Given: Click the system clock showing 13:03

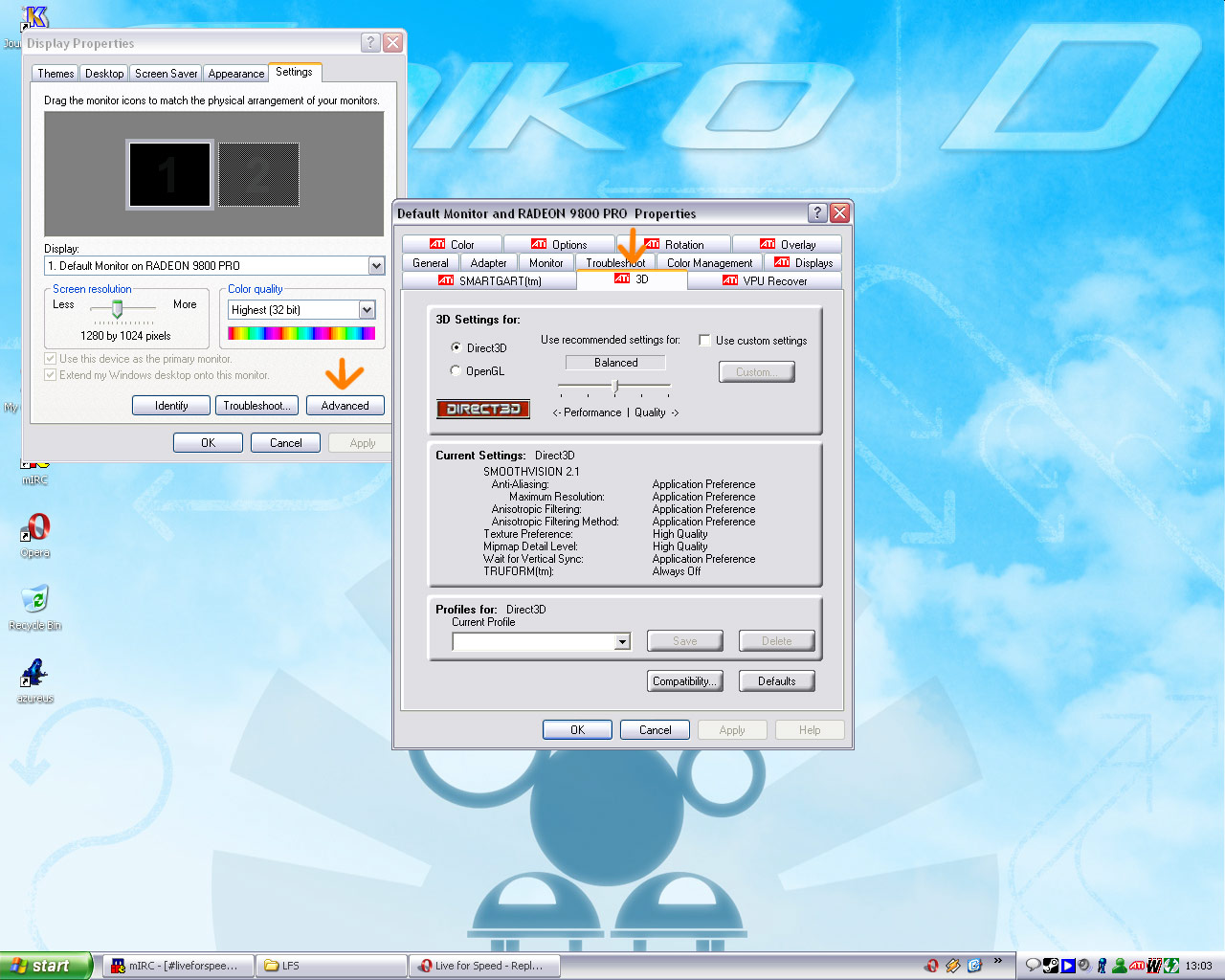Looking at the screenshot, I should pos(1198,966).
